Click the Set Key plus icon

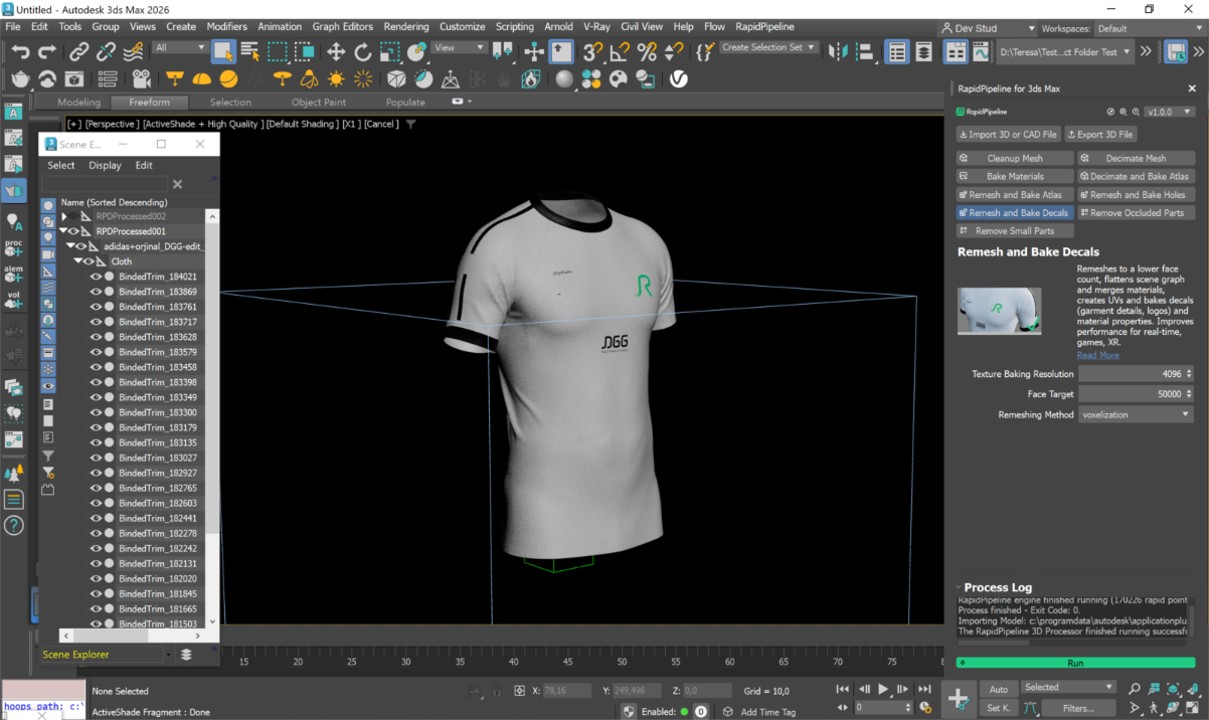(957, 698)
